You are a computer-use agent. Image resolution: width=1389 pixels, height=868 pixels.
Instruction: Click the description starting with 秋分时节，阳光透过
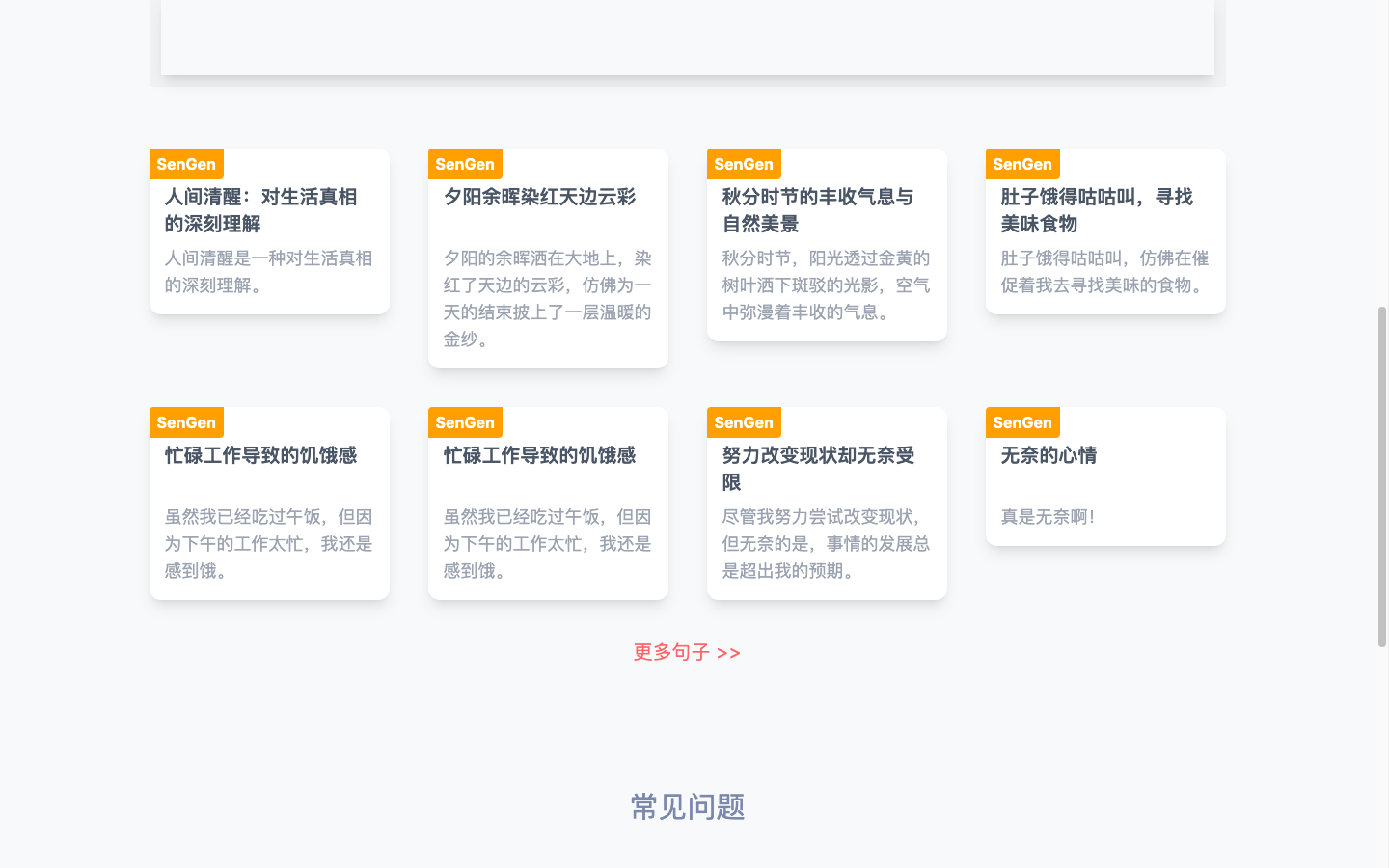click(x=826, y=285)
